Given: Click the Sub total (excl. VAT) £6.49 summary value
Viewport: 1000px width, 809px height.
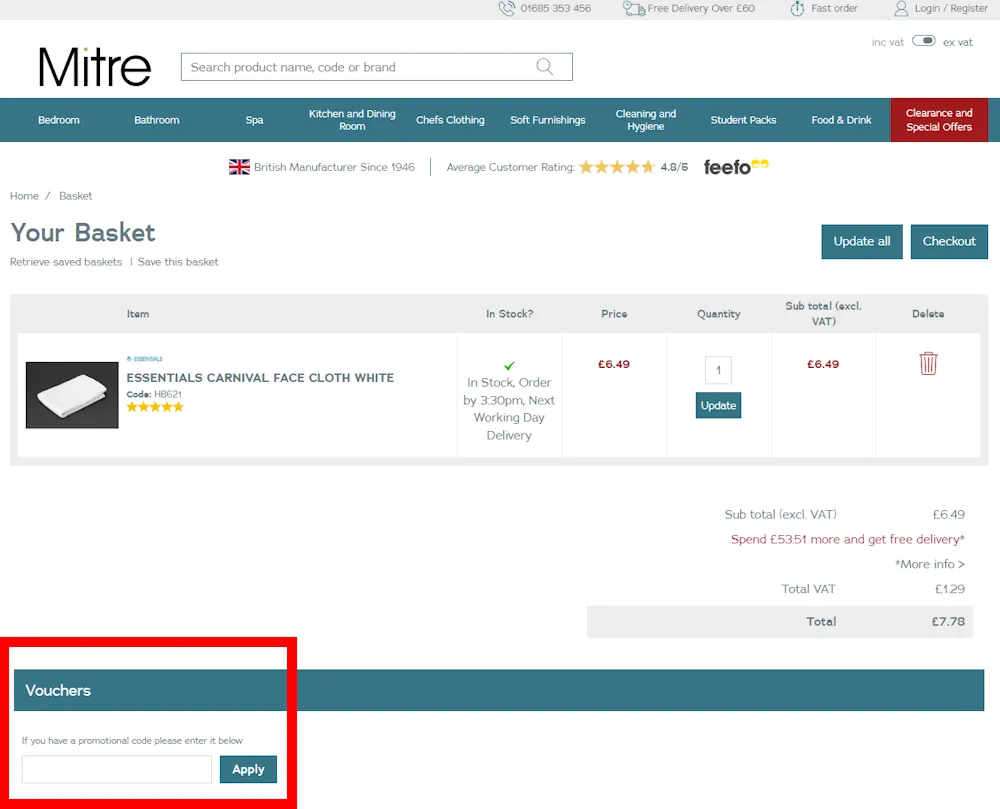Looking at the screenshot, I should tap(948, 514).
